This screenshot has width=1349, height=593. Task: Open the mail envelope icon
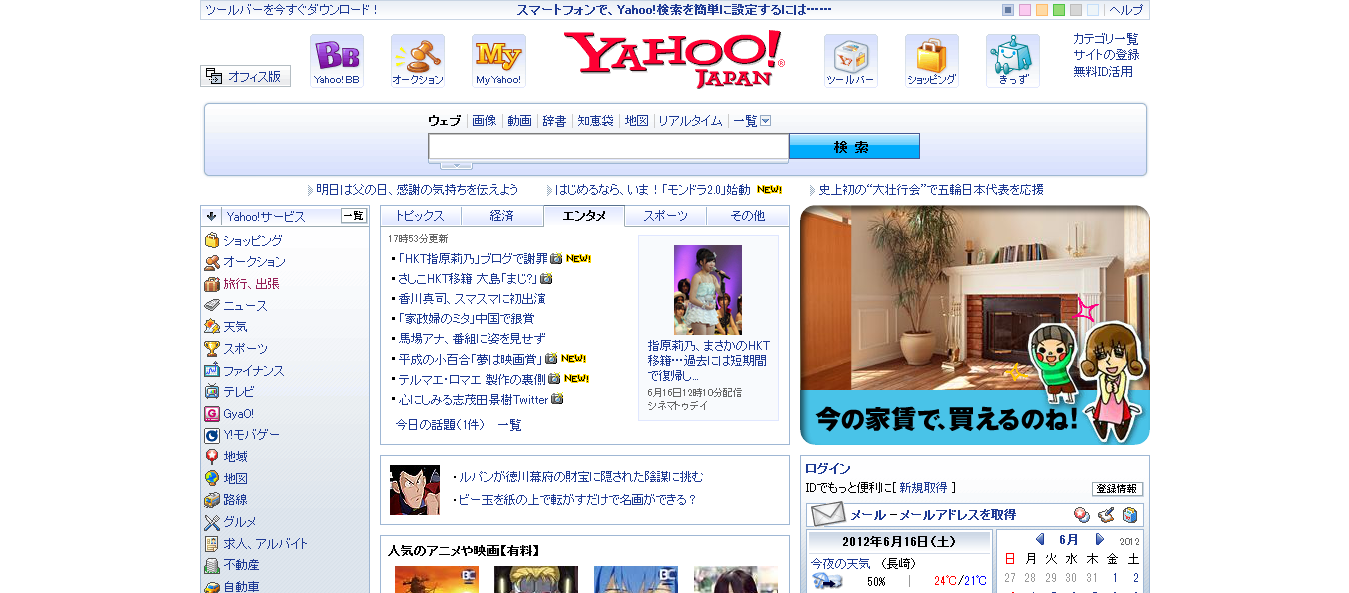pyautogui.click(x=828, y=515)
